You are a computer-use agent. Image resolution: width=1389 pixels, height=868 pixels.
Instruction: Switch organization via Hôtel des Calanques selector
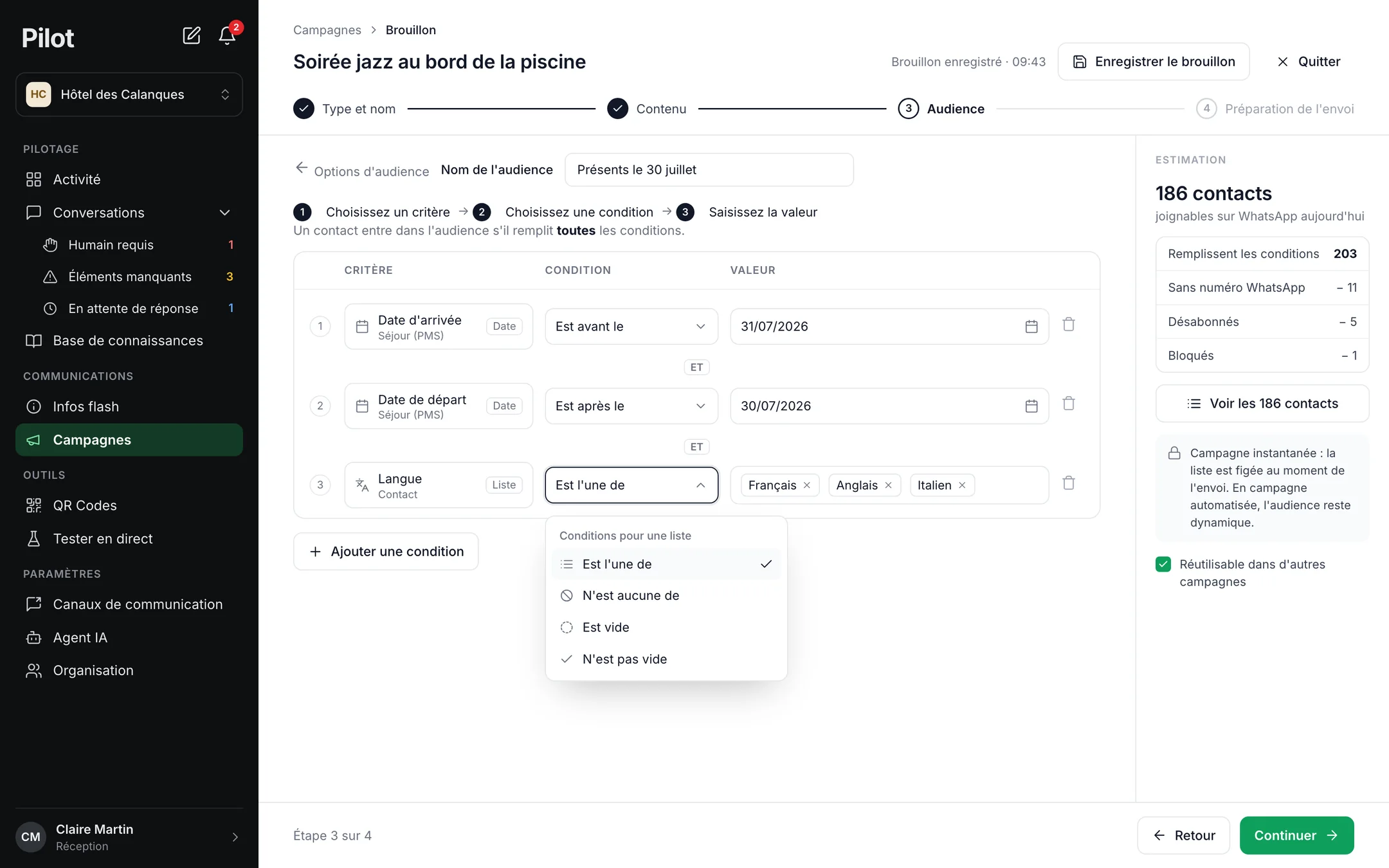129,95
